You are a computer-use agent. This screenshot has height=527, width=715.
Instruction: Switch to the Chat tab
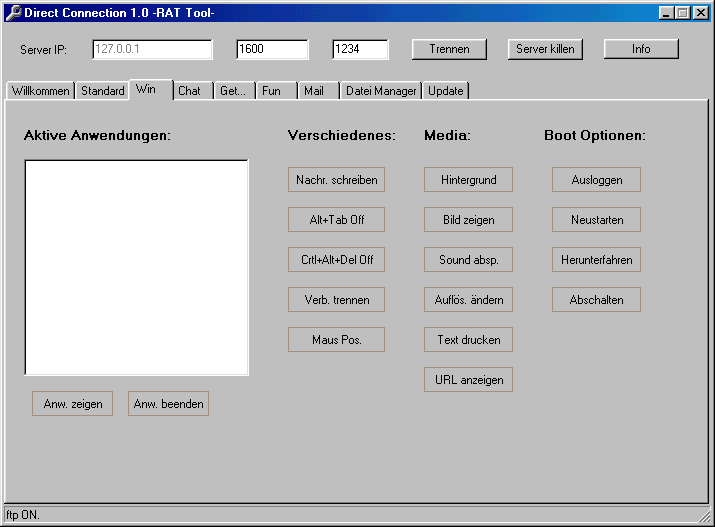pyautogui.click(x=189, y=91)
